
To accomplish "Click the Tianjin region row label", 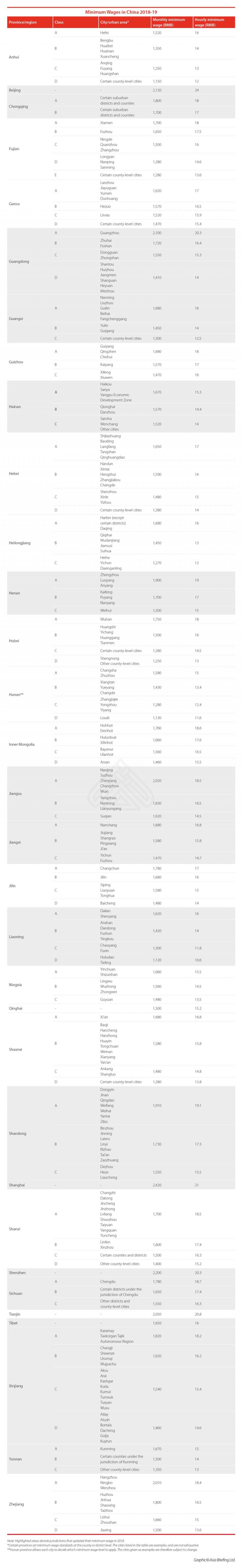I will coord(14,1314).
